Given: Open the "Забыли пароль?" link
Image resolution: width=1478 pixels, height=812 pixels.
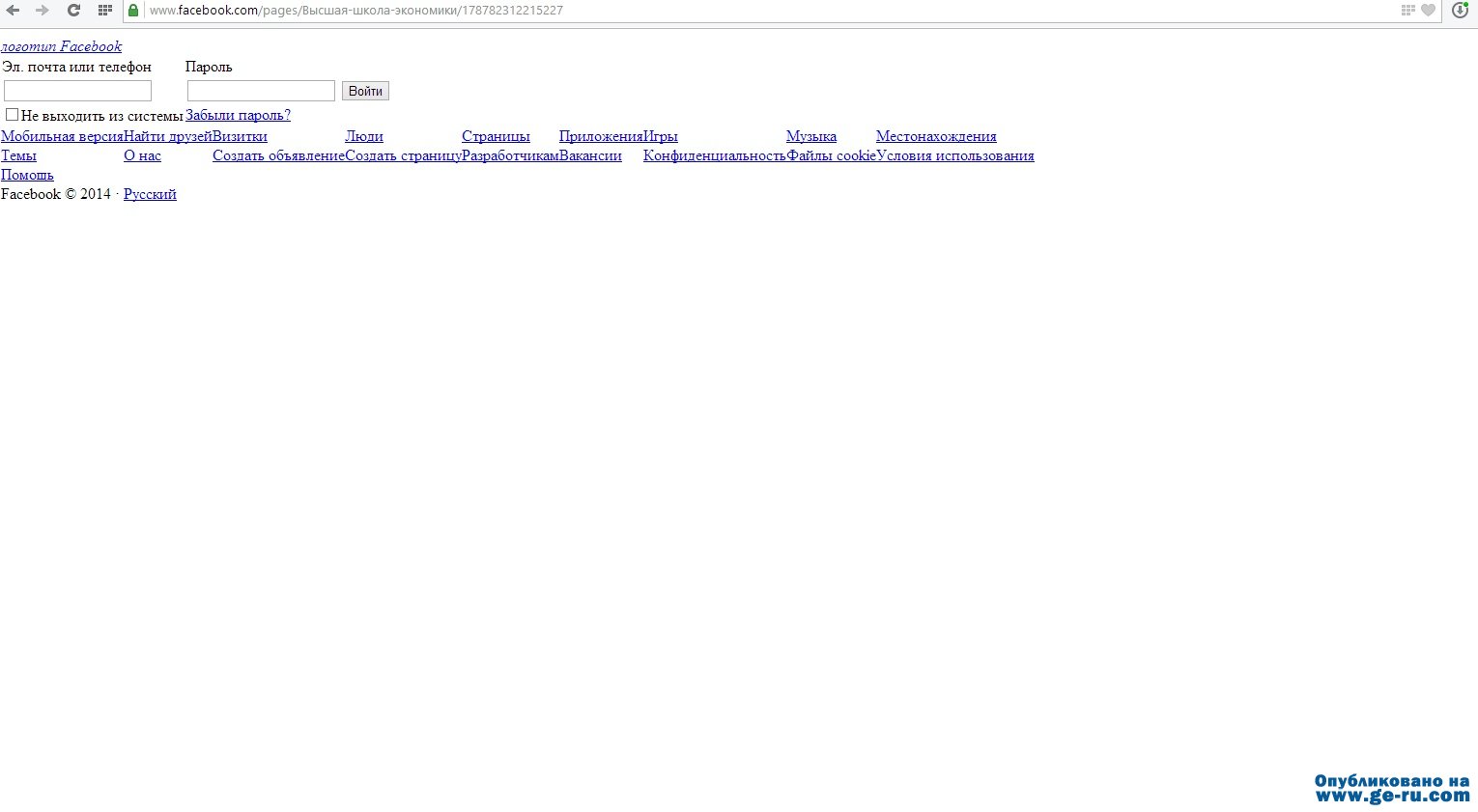Looking at the screenshot, I should [238, 116].
